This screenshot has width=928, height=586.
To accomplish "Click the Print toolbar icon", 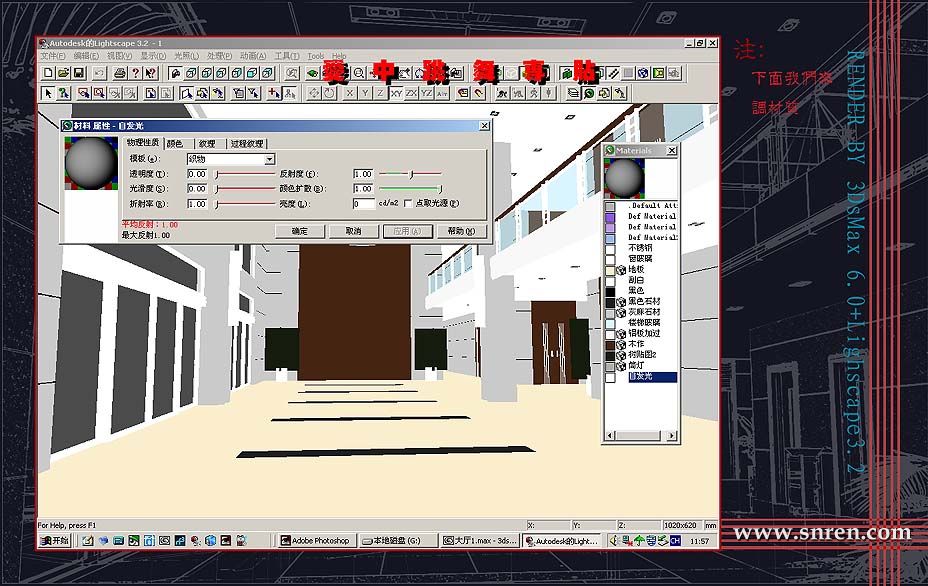I will pyautogui.click(x=120, y=73).
